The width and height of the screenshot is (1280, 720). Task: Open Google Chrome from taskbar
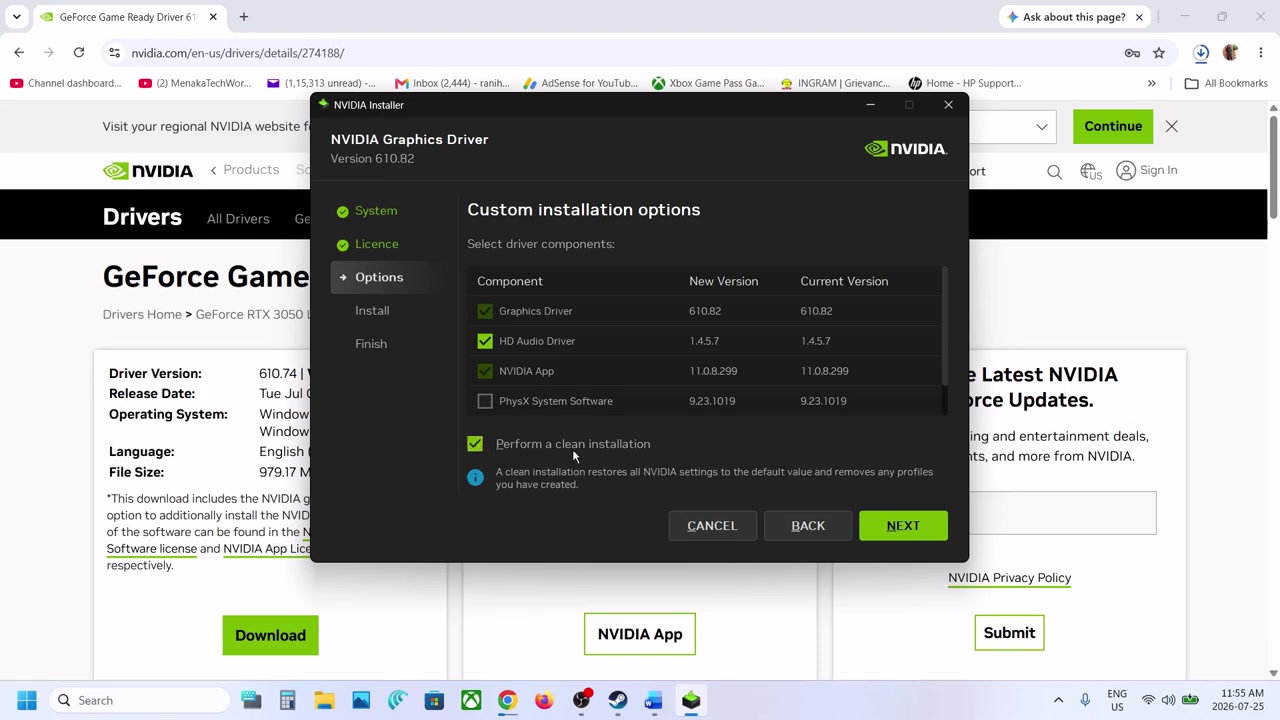507,701
